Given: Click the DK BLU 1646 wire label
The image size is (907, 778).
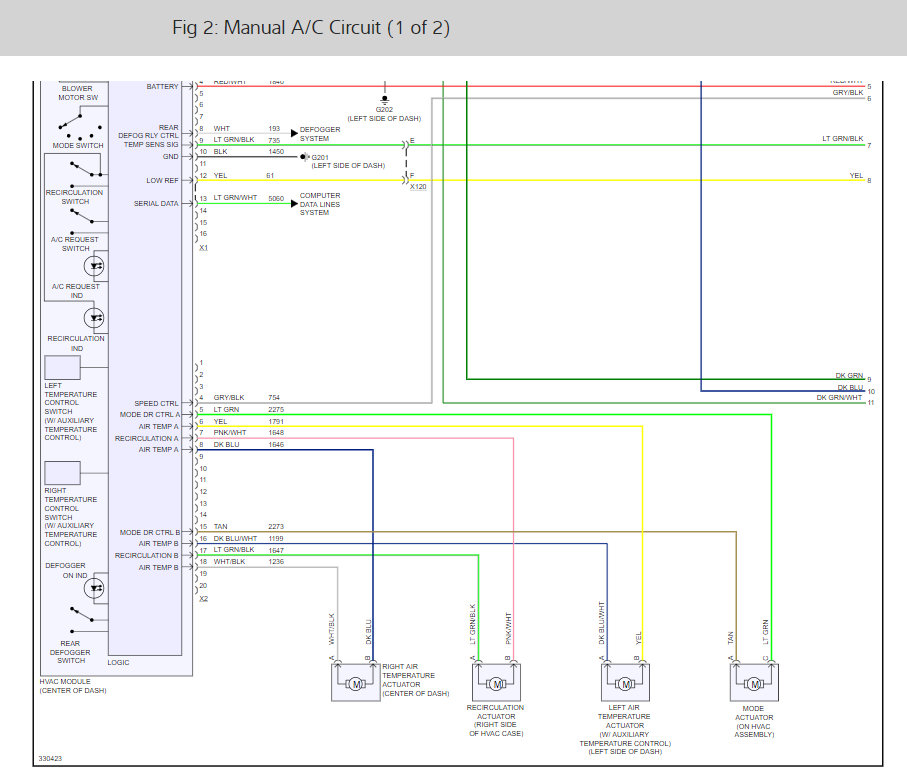Looking at the screenshot, I should [x=249, y=445].
